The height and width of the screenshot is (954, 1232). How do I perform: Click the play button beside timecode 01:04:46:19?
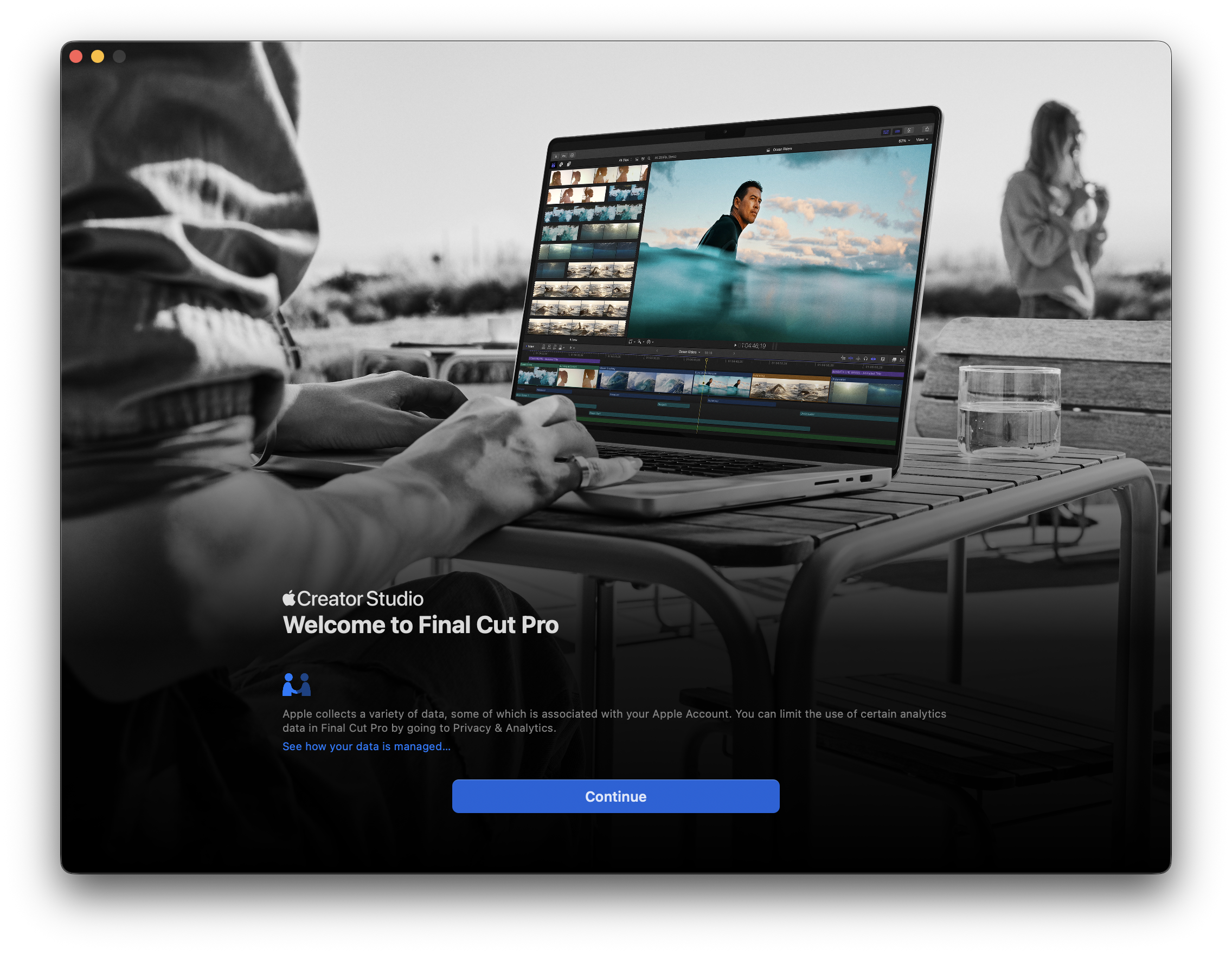[735, 346]
